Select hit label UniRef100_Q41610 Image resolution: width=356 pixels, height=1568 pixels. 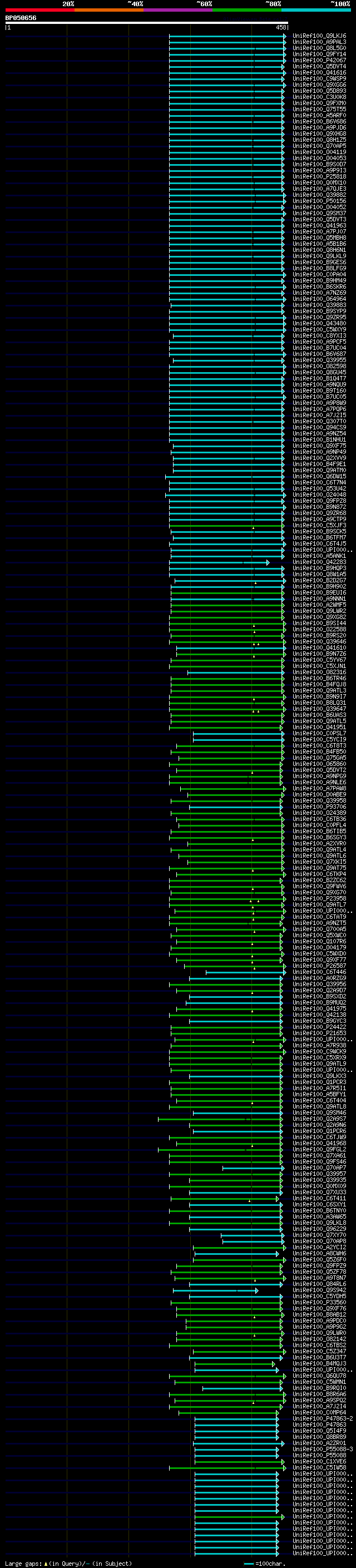coord(319,647)
